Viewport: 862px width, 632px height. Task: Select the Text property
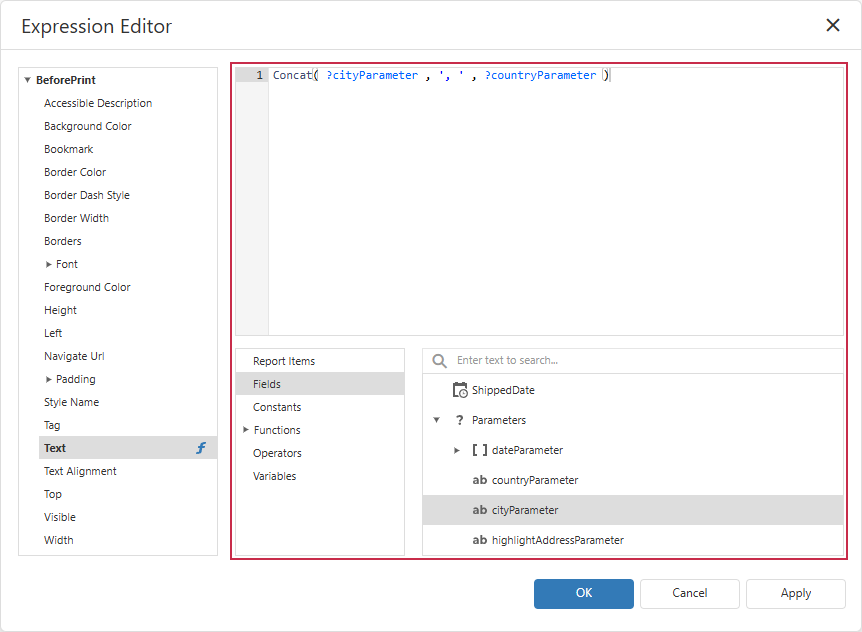pos(128,448)
